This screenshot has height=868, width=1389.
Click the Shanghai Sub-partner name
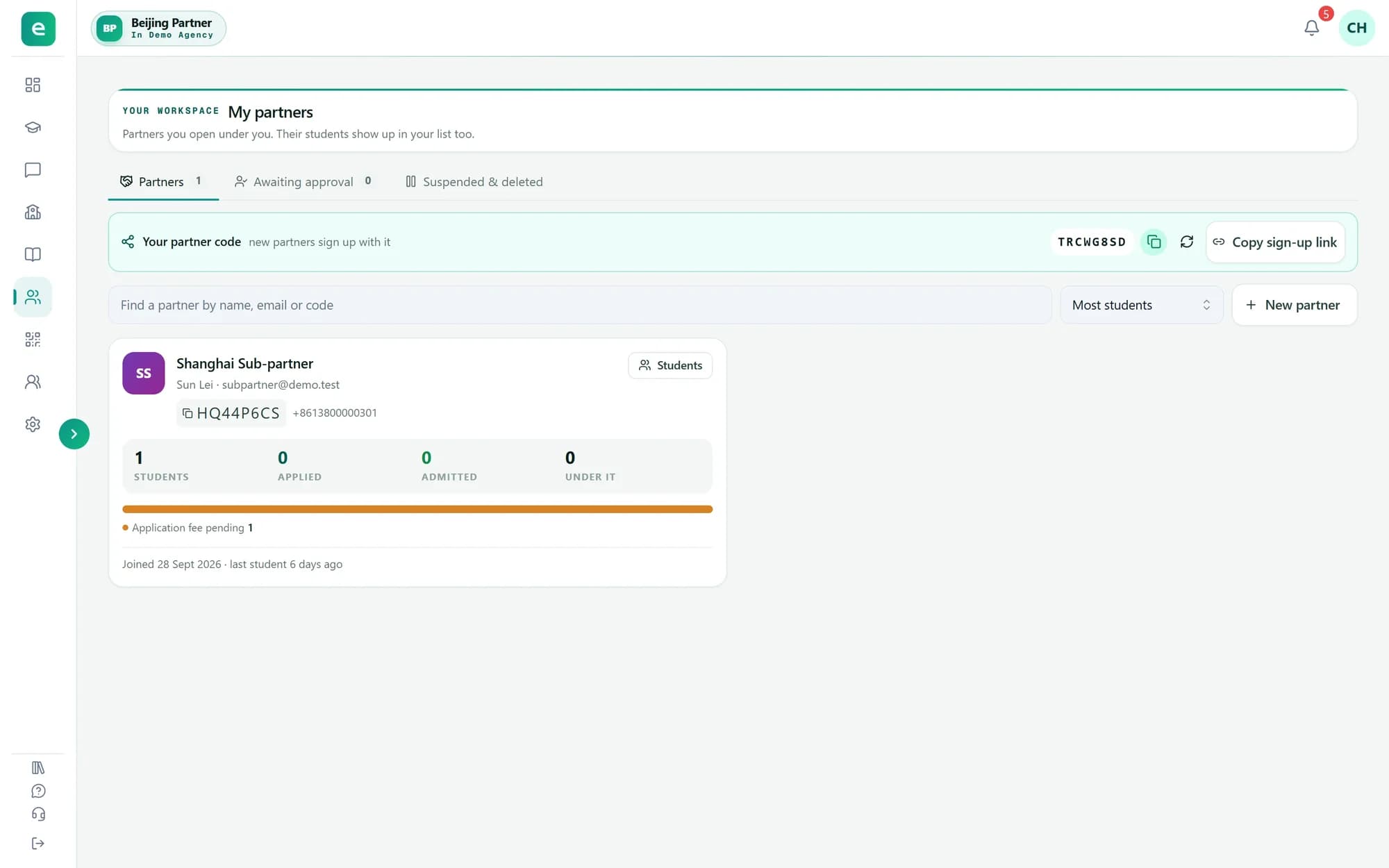(244, 363)
